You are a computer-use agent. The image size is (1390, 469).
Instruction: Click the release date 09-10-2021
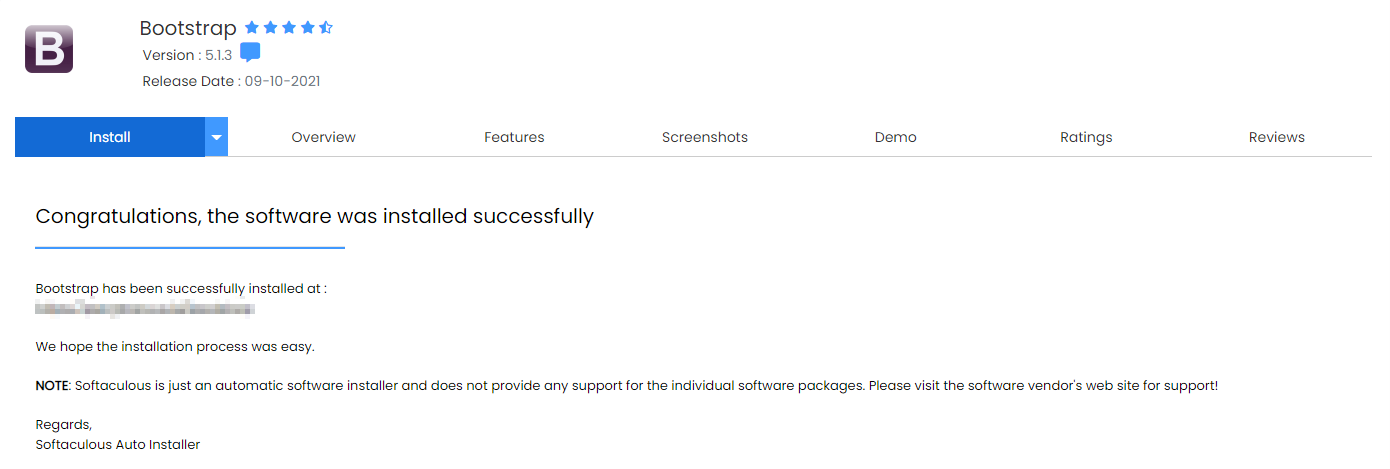pos(282,82)
